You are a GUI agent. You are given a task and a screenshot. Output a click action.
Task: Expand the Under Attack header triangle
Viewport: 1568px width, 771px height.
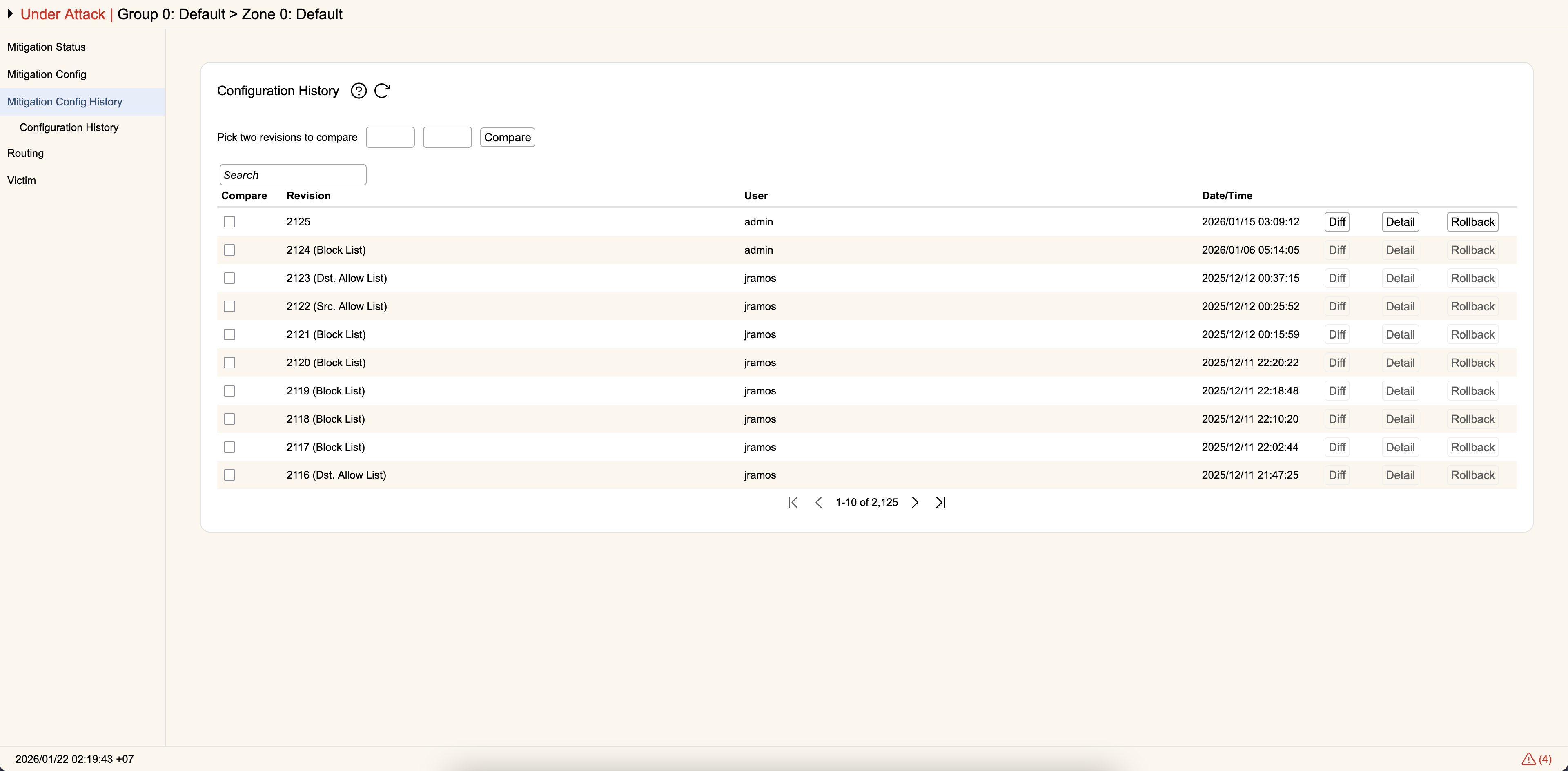tap(10, 13)
